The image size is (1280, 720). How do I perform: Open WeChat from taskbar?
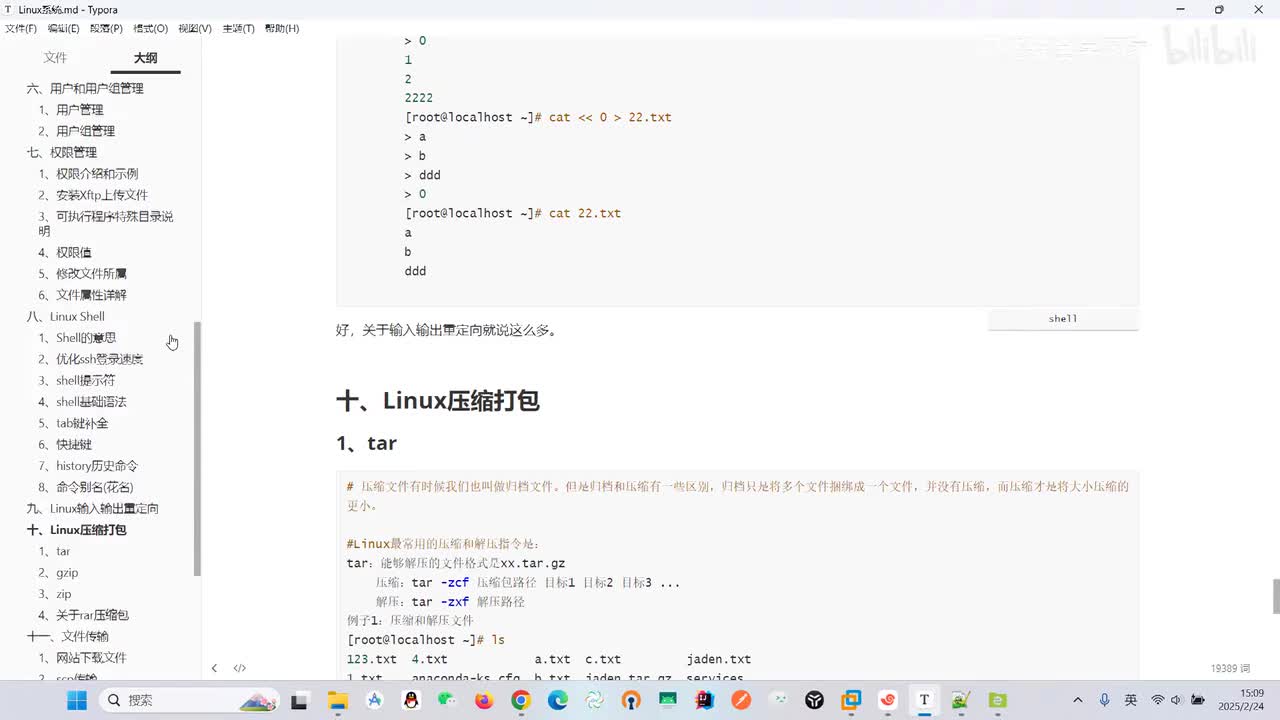click(x=447, y=700)
